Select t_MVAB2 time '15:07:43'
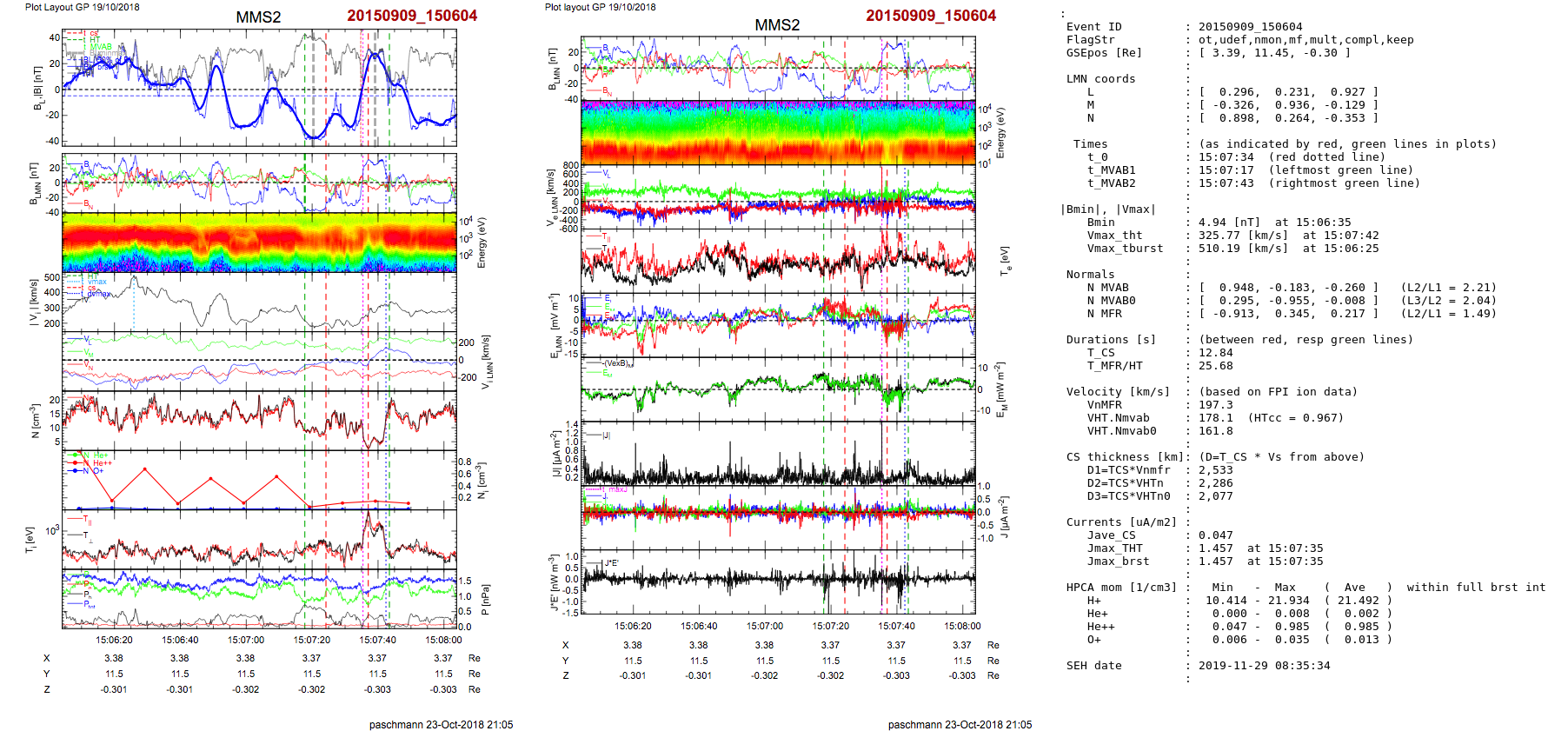Image resolution: width=1568 pixels, height=731 pixels. tap(1226, 183)
